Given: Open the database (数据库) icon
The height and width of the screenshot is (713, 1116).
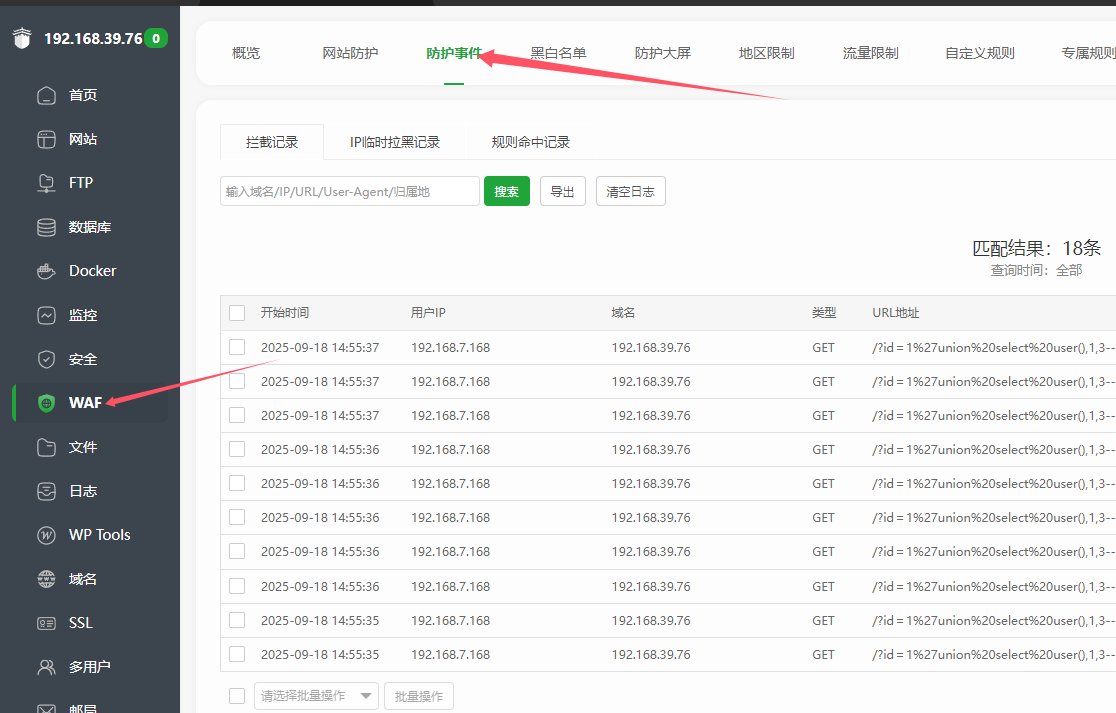Looking at the screenshot, I should pyautogui.click(x=46, y=227).
